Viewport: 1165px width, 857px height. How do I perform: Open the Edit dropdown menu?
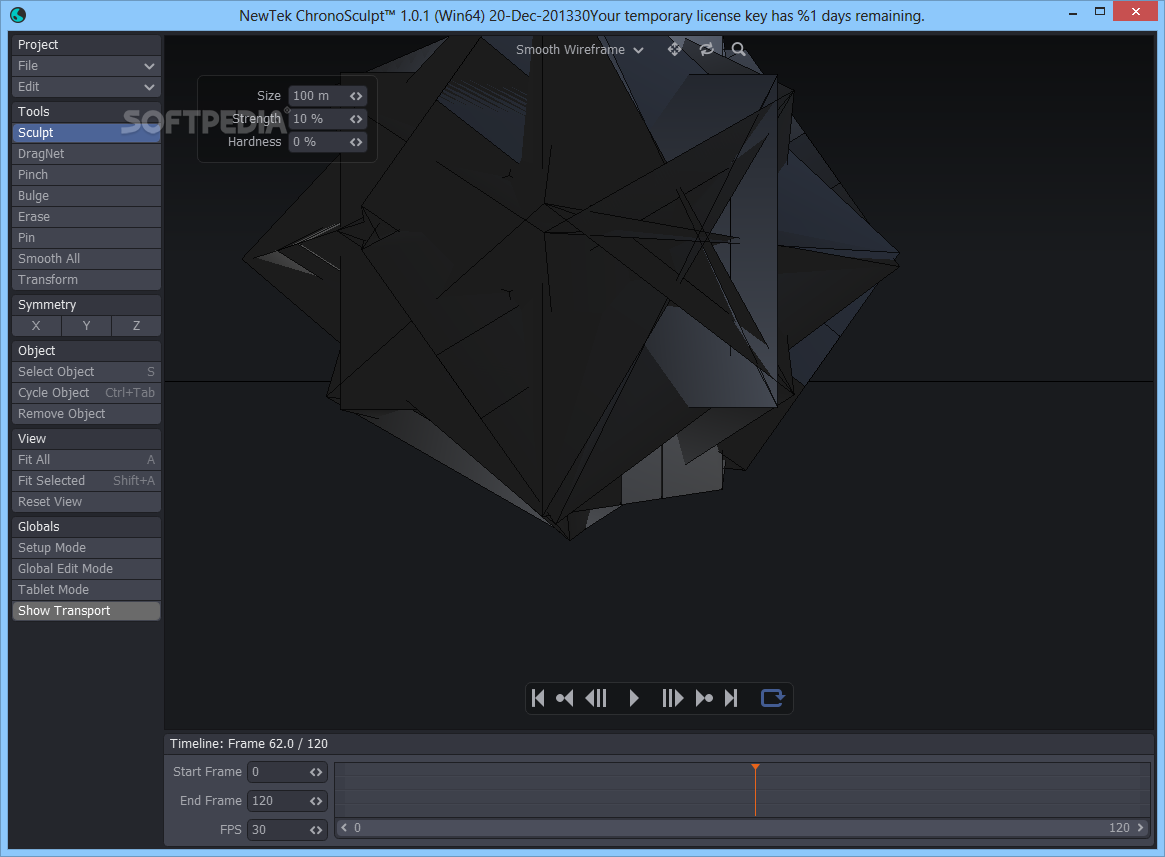point(86,87)
